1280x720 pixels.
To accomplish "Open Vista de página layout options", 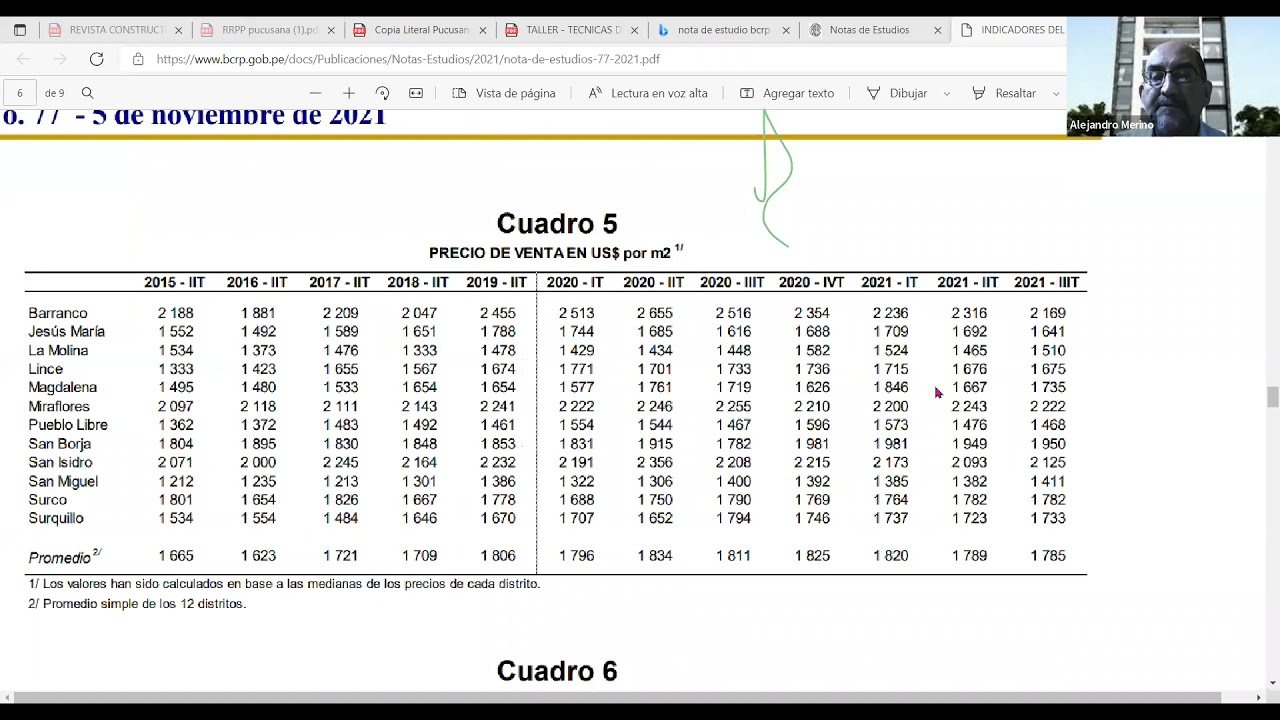I will click(x=504, y=93).
